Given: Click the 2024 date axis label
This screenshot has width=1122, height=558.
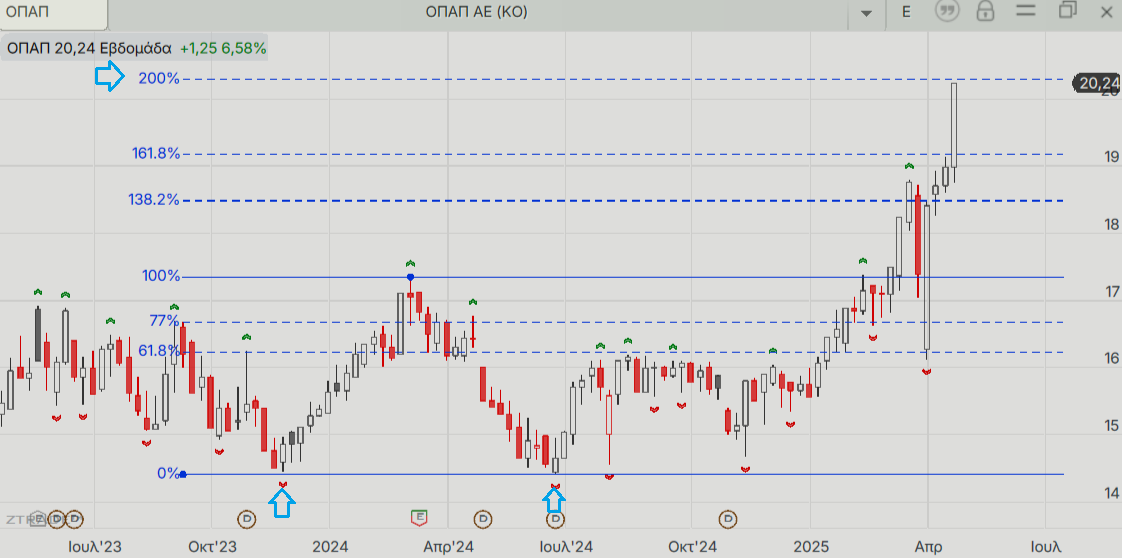Looking at the screenshot, I should pyautogui.click(x=330, y=547).
